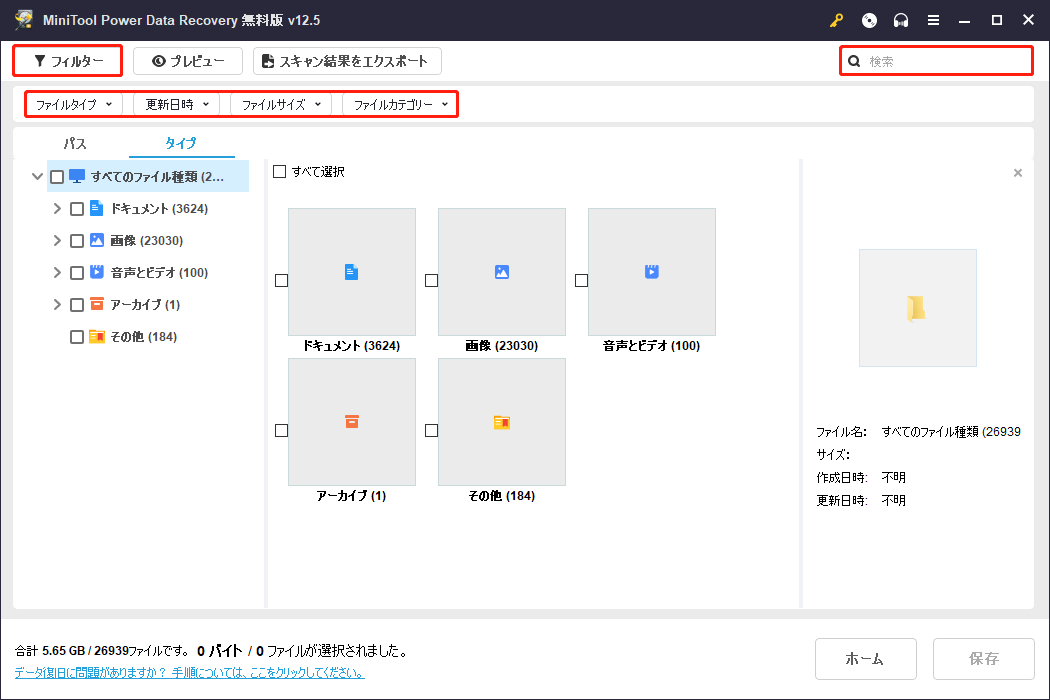Click inside the 検索 search field
Viewport: 1050px width, 700px height.
coord(936,61)
